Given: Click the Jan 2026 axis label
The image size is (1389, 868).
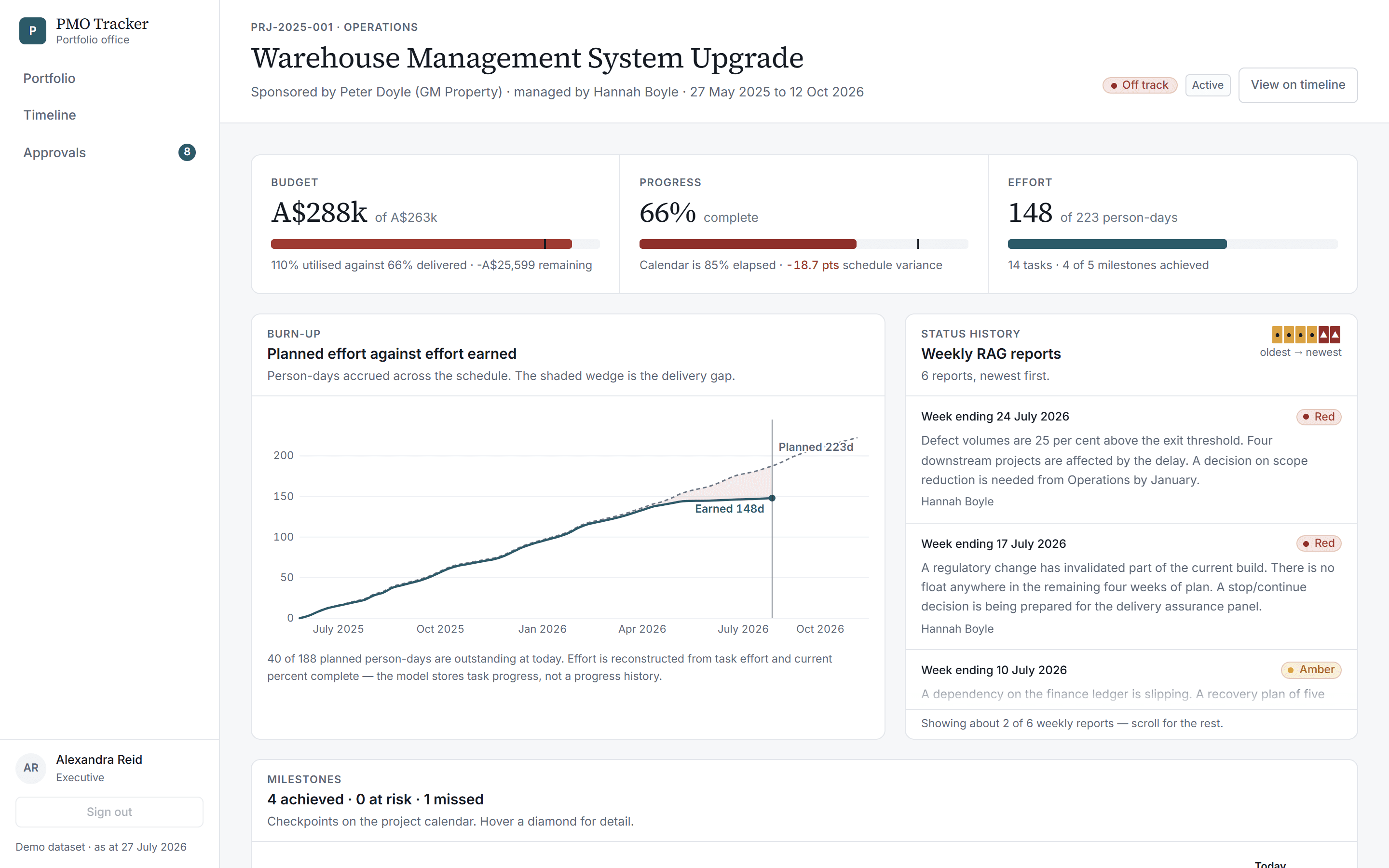Looking at the screenshot, I should pos(542,629).
